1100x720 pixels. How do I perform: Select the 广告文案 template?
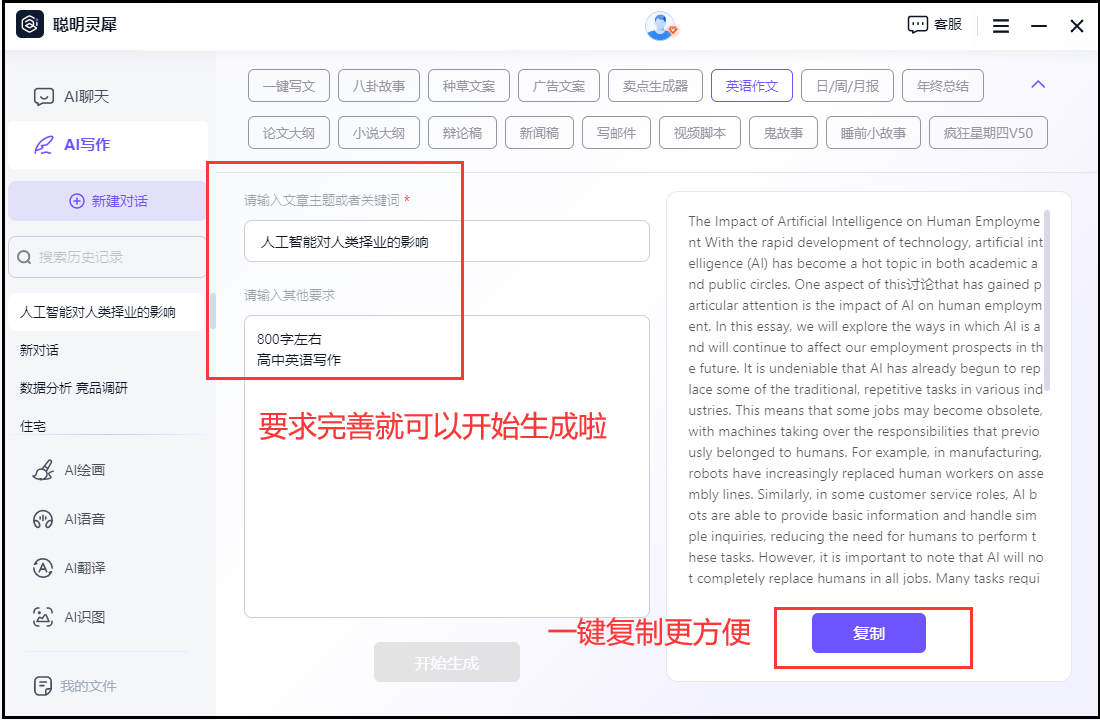[559, 86]
